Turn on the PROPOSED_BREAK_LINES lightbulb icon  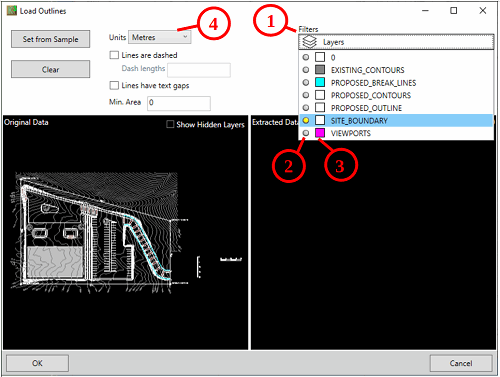(306, 82)
